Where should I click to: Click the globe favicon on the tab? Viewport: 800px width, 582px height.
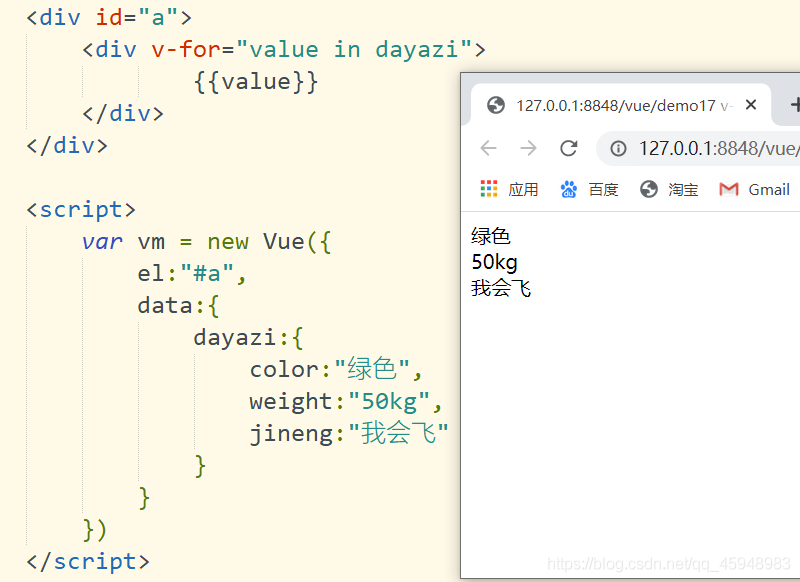tap(495, 105)
